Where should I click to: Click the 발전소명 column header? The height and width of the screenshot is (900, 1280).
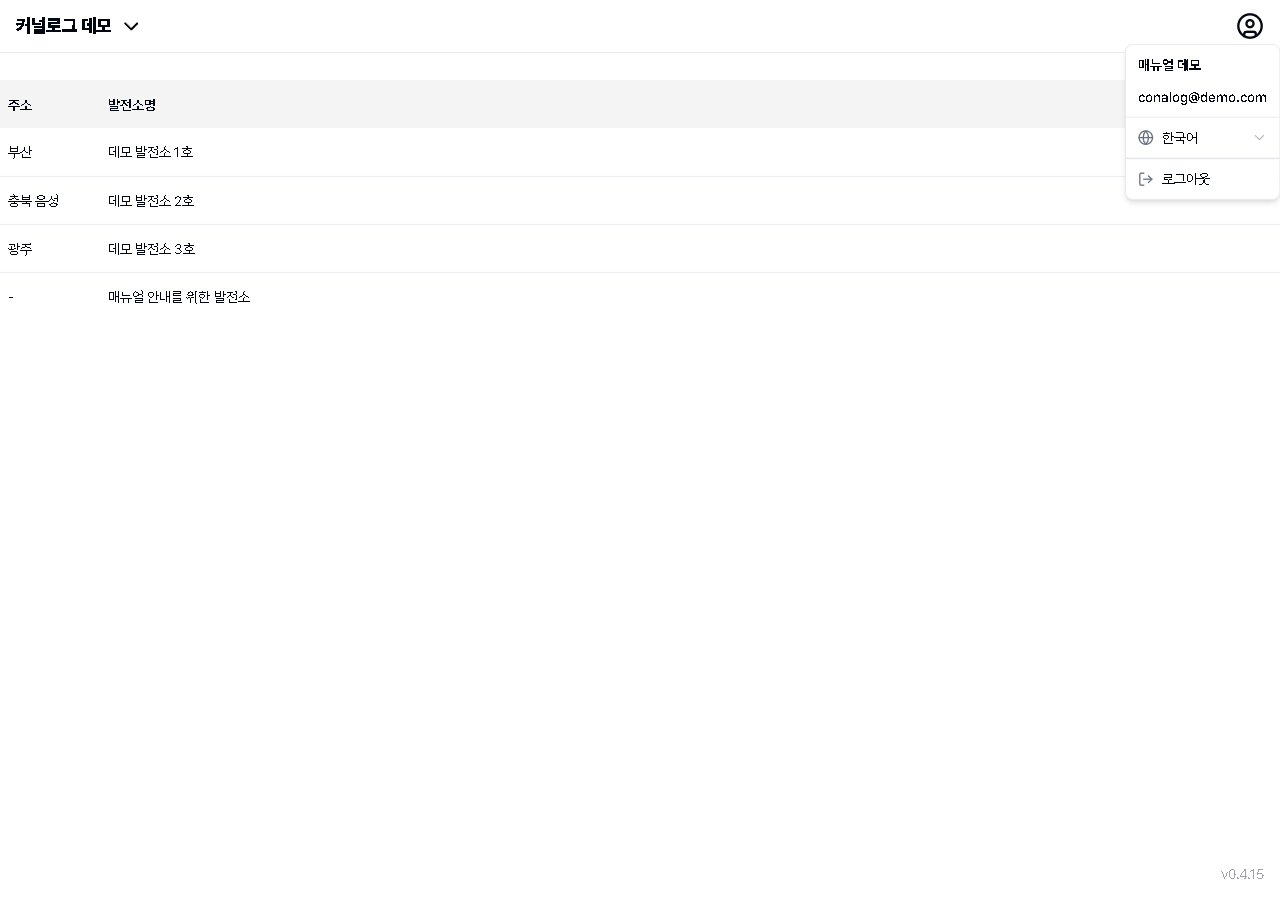coord(132,105)
